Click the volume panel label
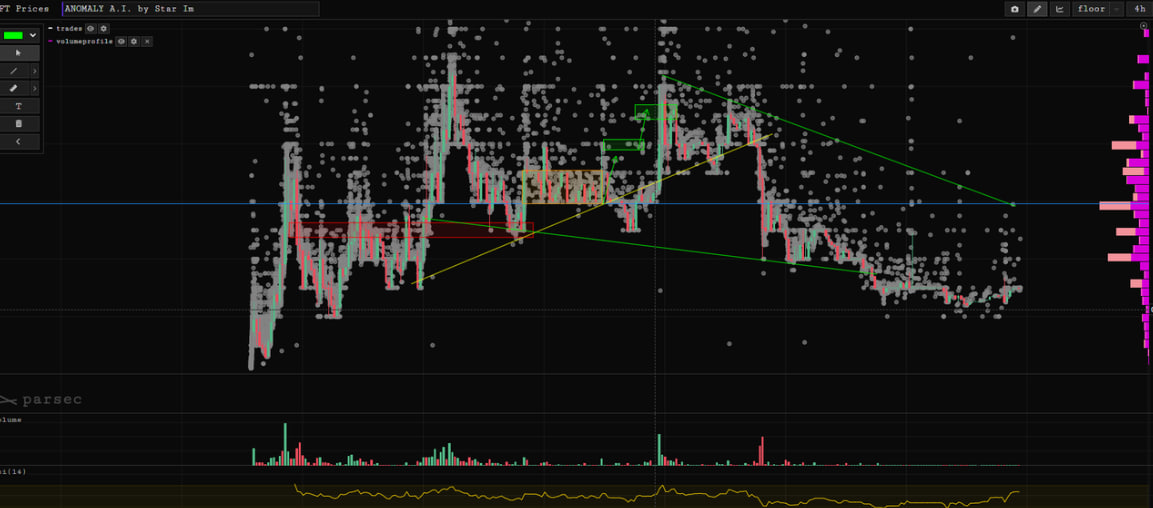 pyautogui.click(x=10, y=419)
